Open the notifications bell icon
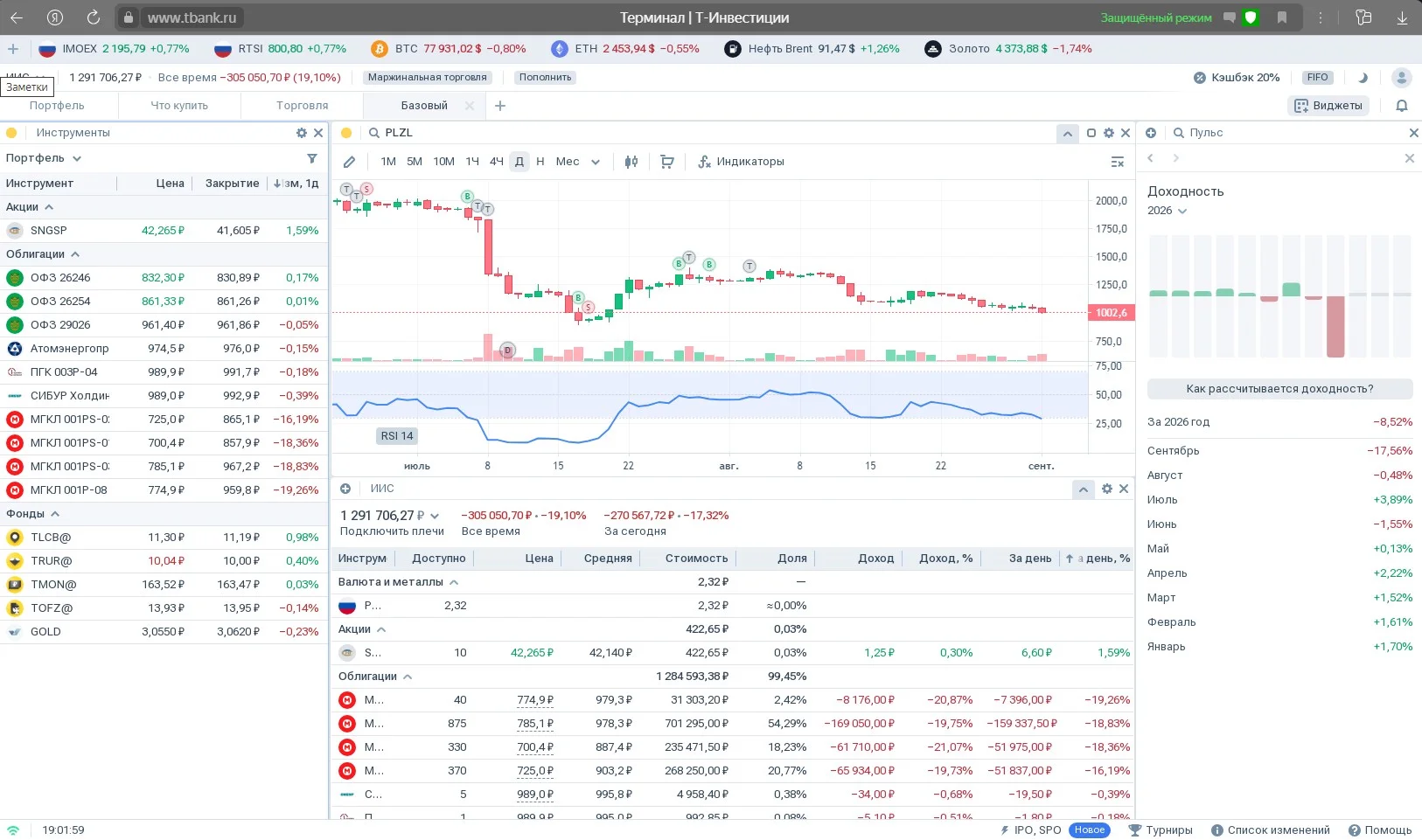 click(x=1401, y=106)
